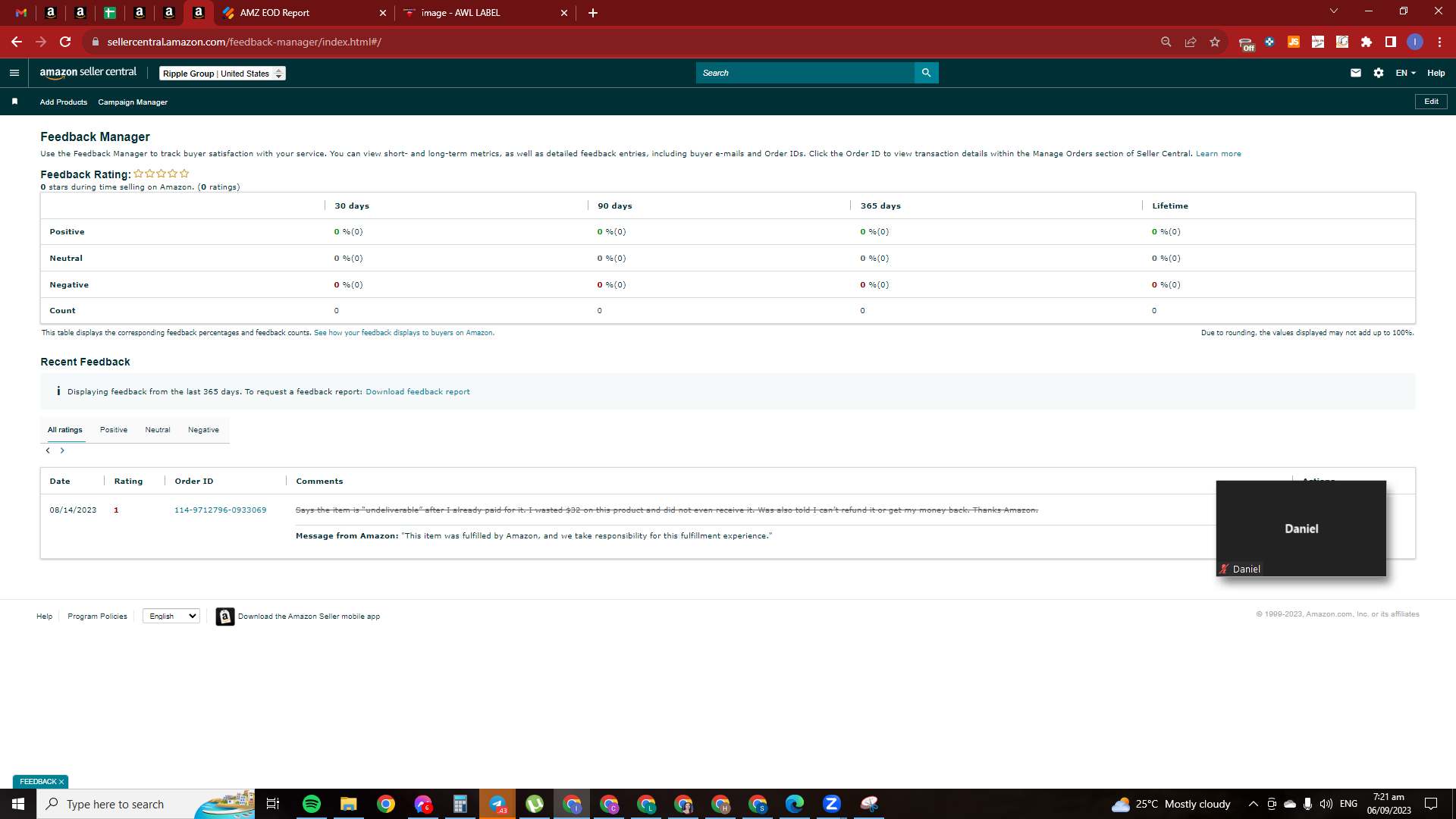Click the share page icon in address bar
Screen dimensions: 1456x819
click(1191, 42)
